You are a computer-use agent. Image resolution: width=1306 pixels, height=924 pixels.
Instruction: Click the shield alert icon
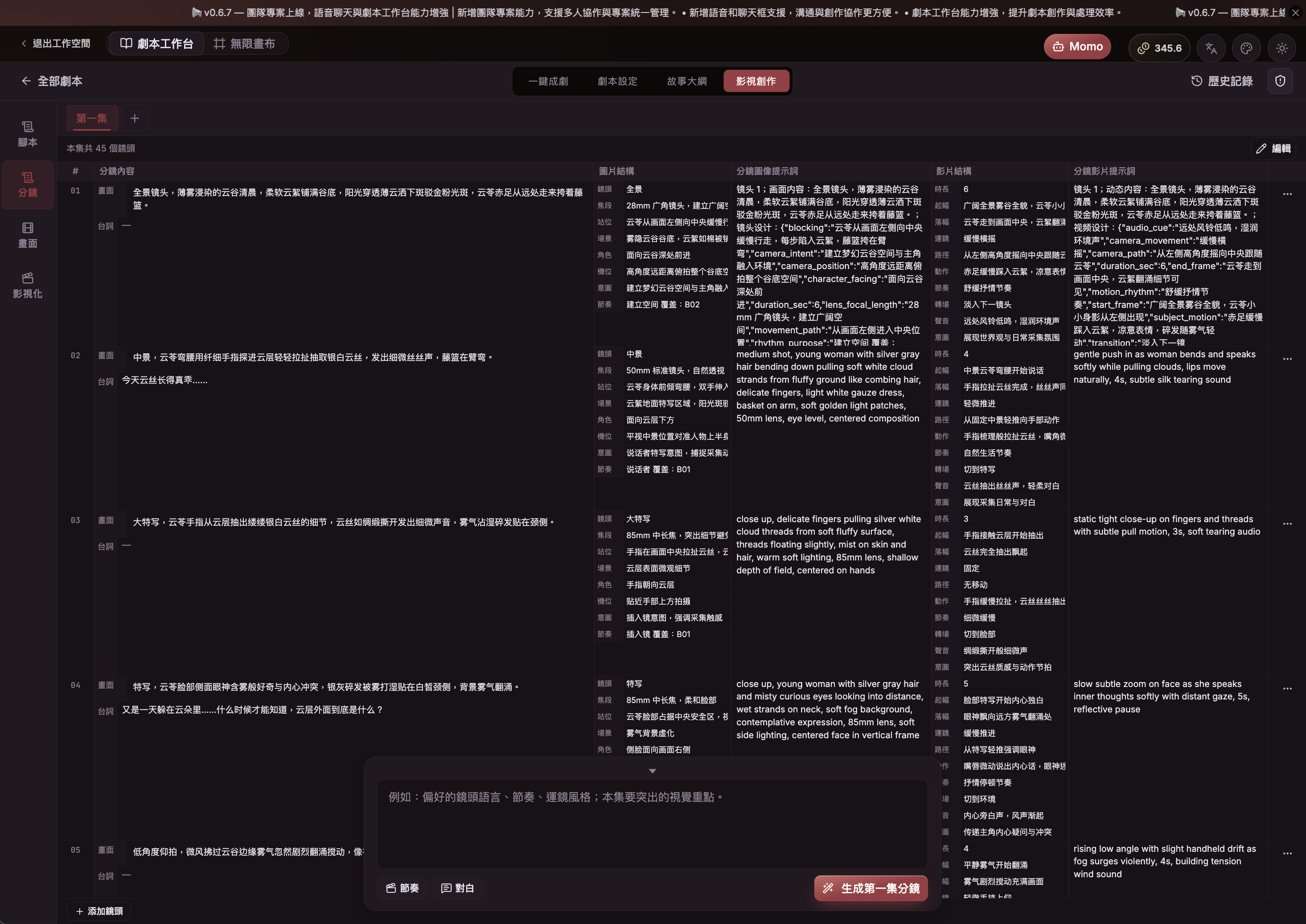pos(1281,81)
